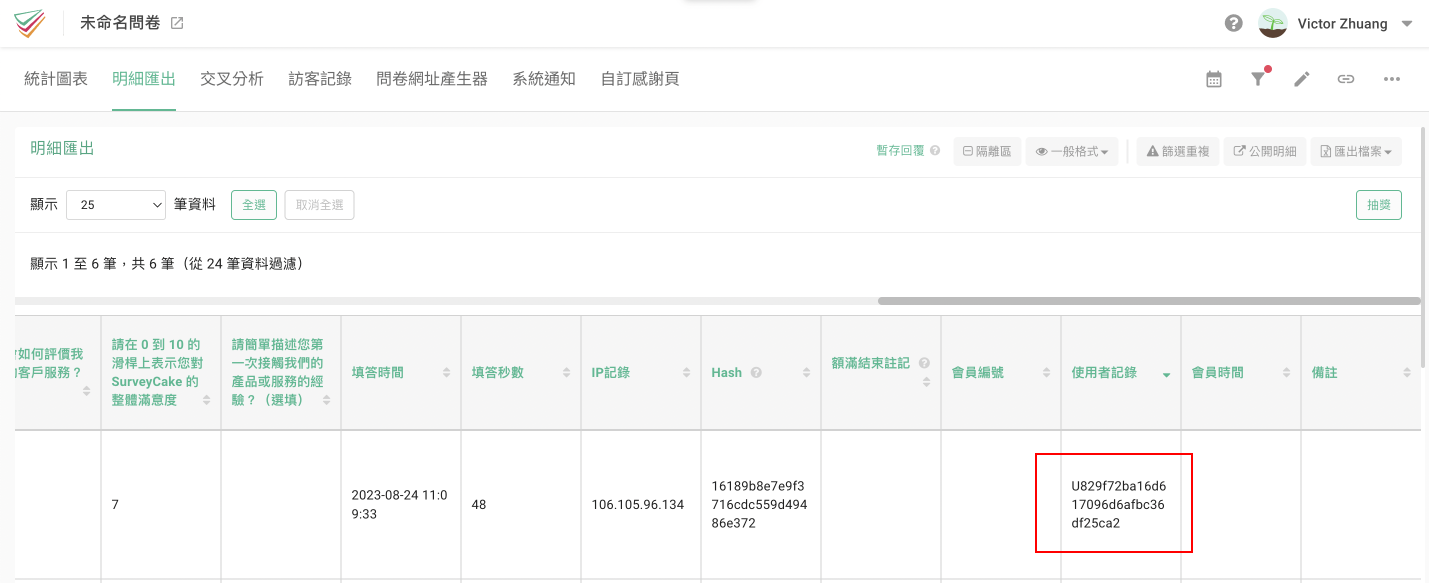Open the three-dots more options menu
The width and height of the screenshot is (1429, 583).
(x=1392, y=79)
